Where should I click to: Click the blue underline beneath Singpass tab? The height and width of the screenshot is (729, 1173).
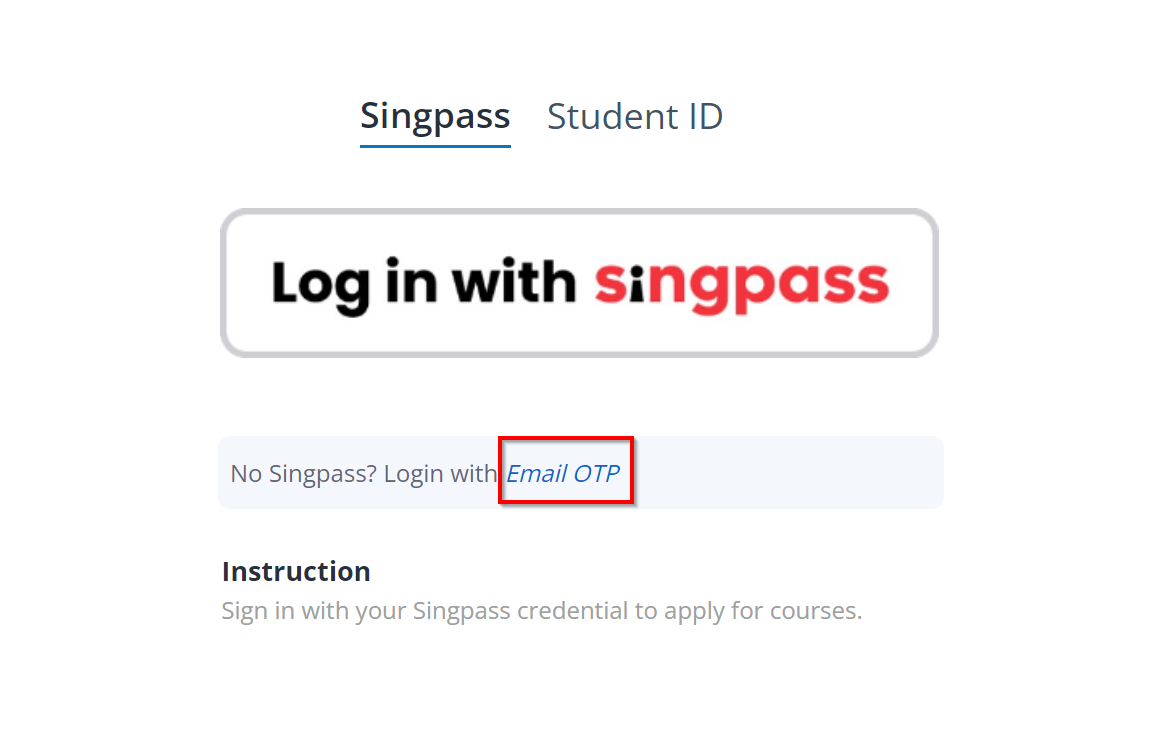coord(435,146)
